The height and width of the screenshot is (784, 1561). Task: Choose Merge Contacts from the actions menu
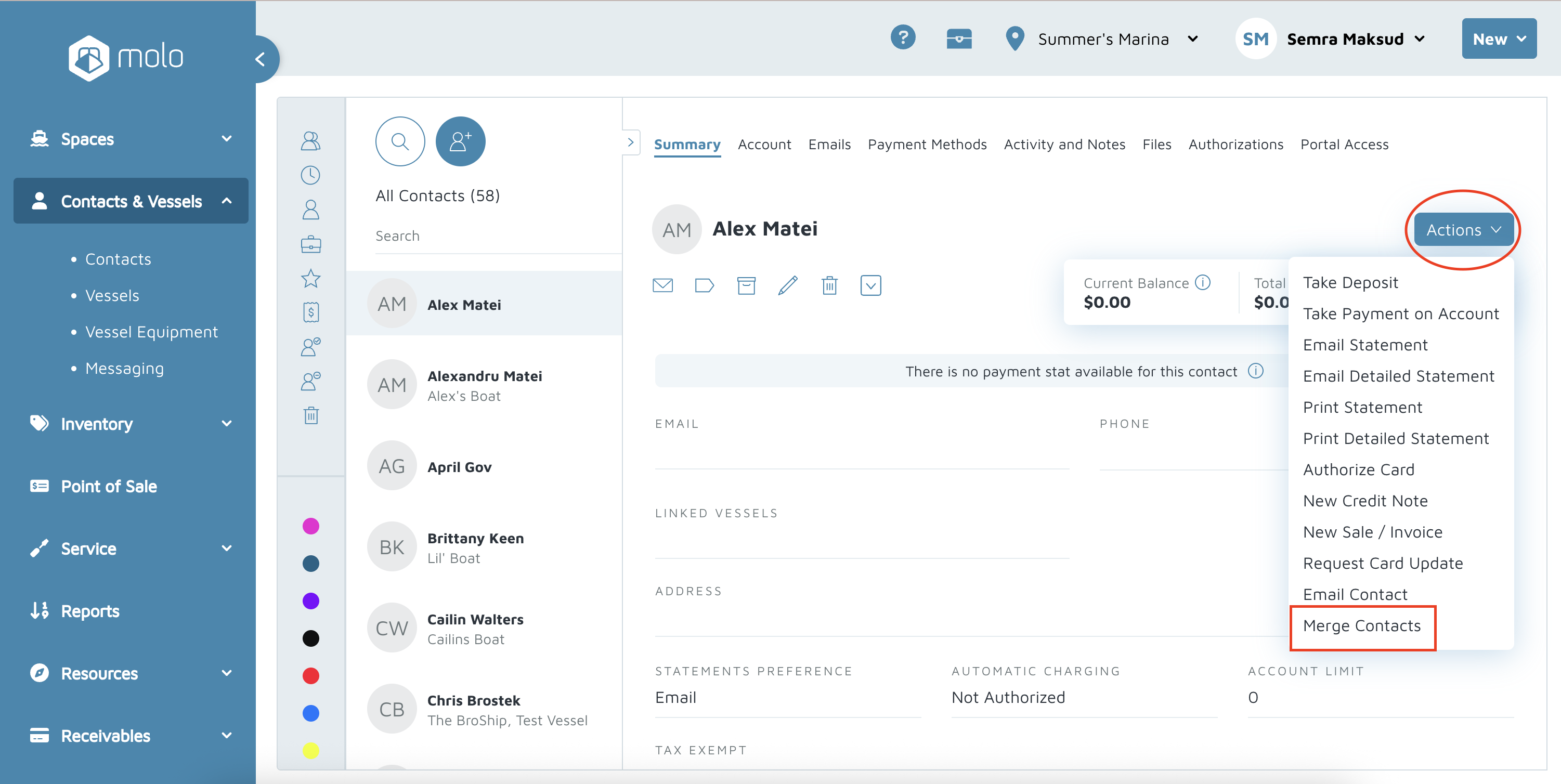point(1362,626)
